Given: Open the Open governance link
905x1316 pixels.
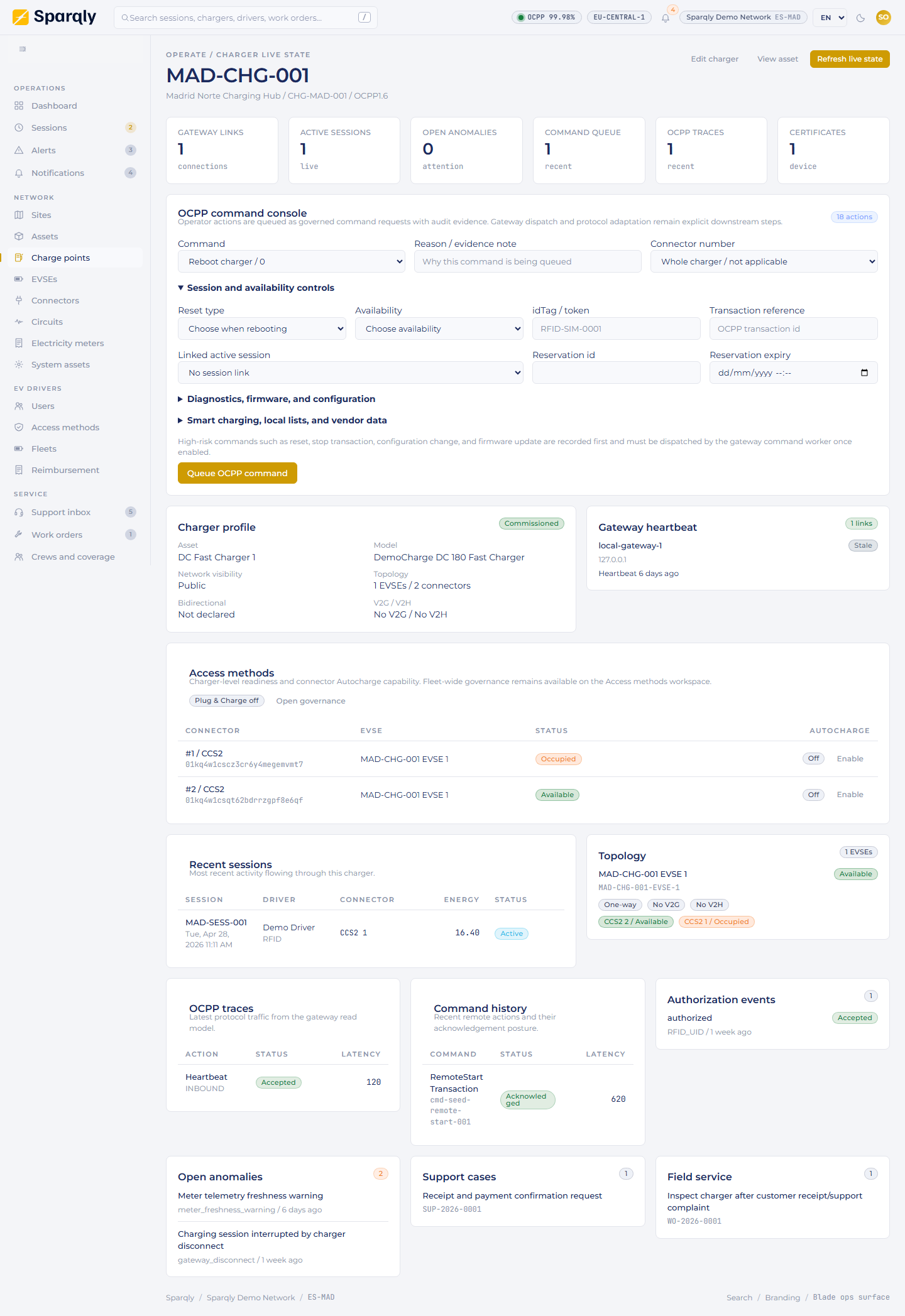Looking at the screenshot, I should tap(310, 701).
